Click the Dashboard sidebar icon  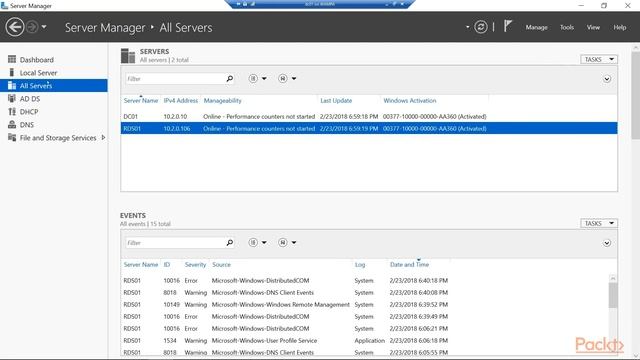click(12, 59)
